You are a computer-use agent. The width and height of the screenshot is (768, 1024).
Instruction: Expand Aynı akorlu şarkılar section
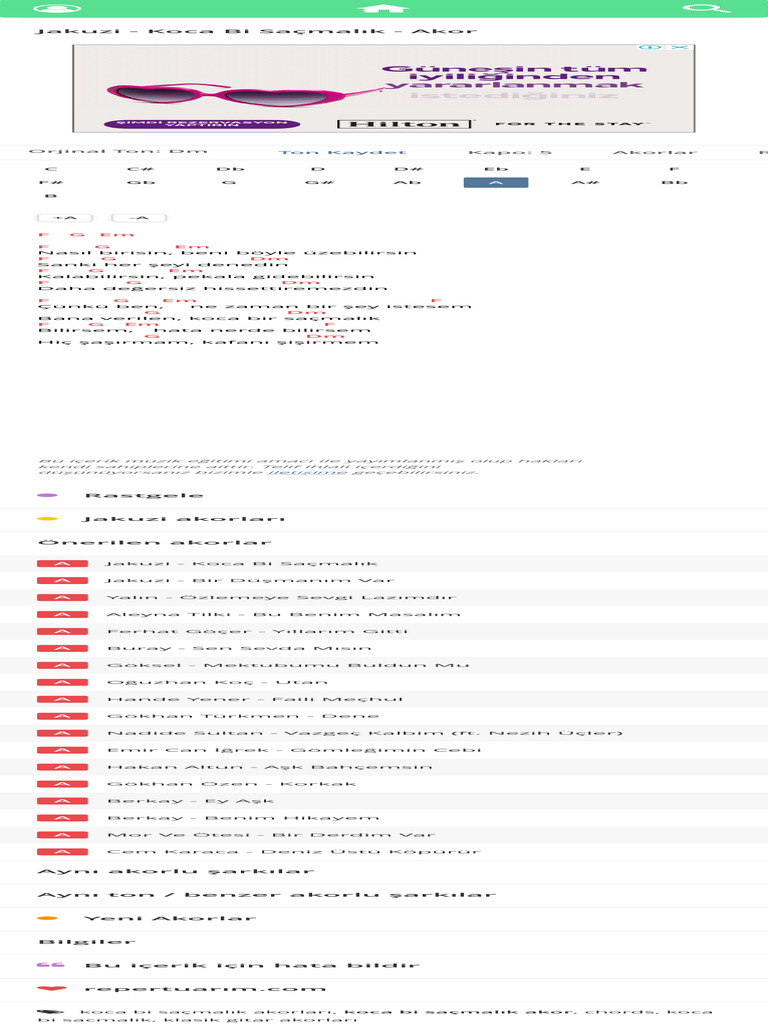click(384, 872)
